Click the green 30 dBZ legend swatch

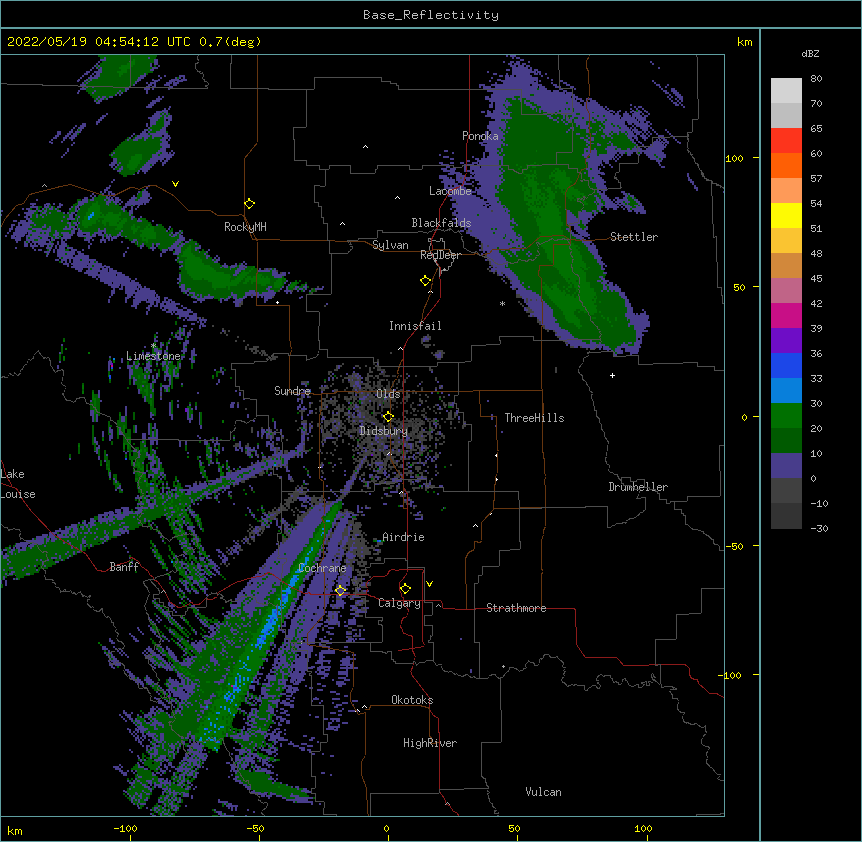coord(786,416)
